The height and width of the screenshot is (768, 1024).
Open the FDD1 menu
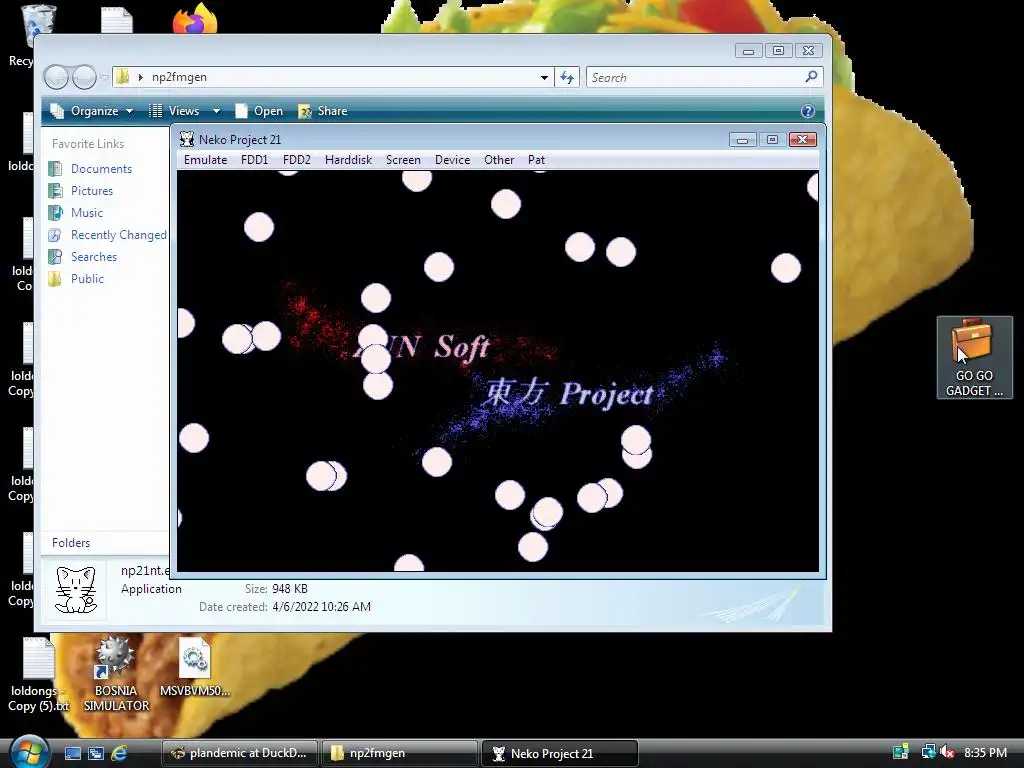254,160
